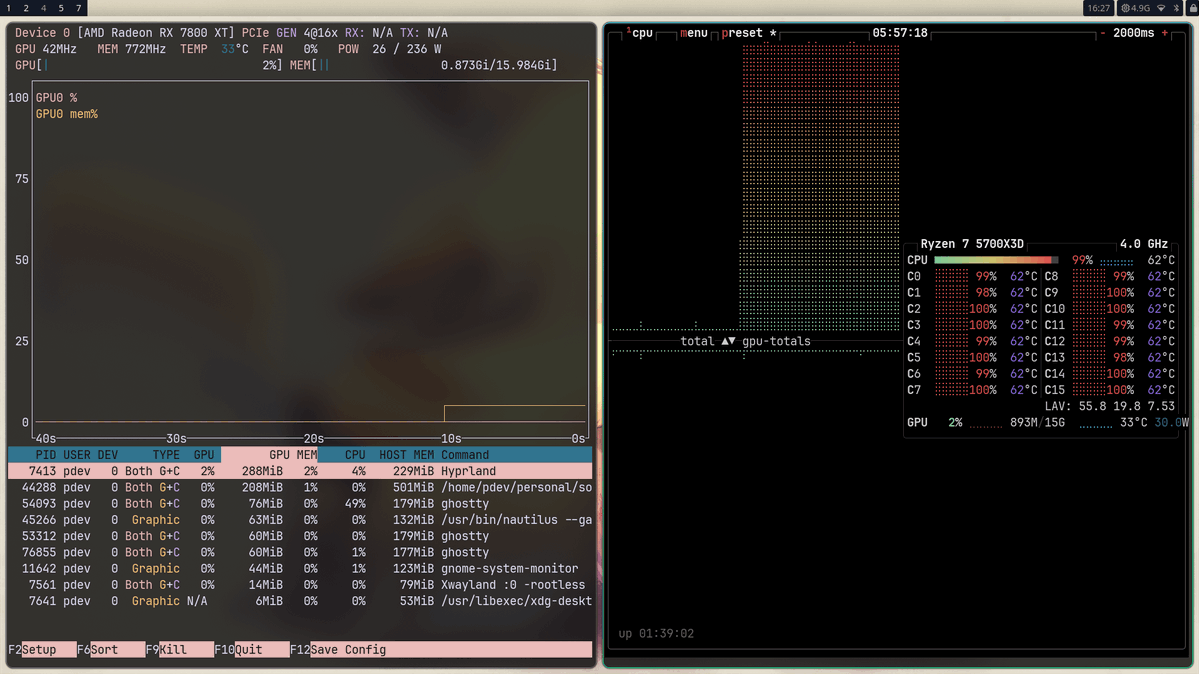
Task: Select the ghostty process with PID 76855
Action: tap(300, 552)
